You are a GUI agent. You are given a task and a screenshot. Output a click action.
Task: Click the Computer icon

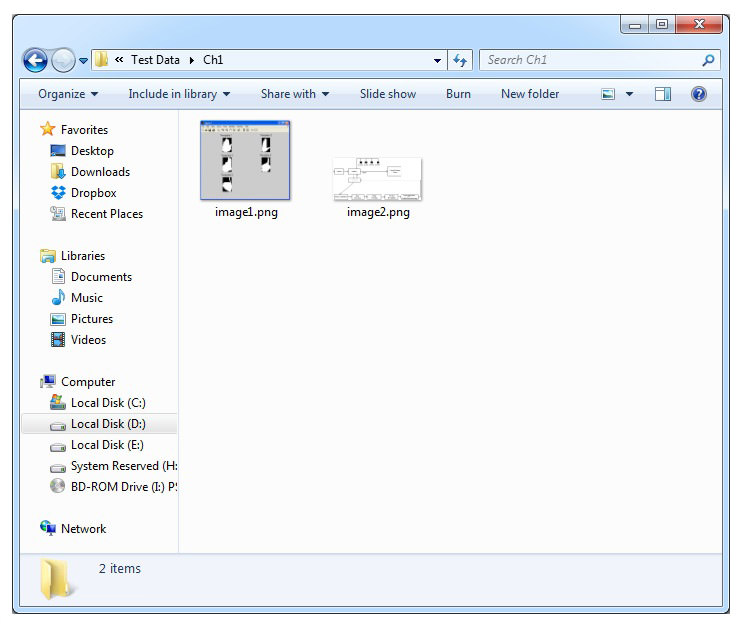(x=48, y=381)
